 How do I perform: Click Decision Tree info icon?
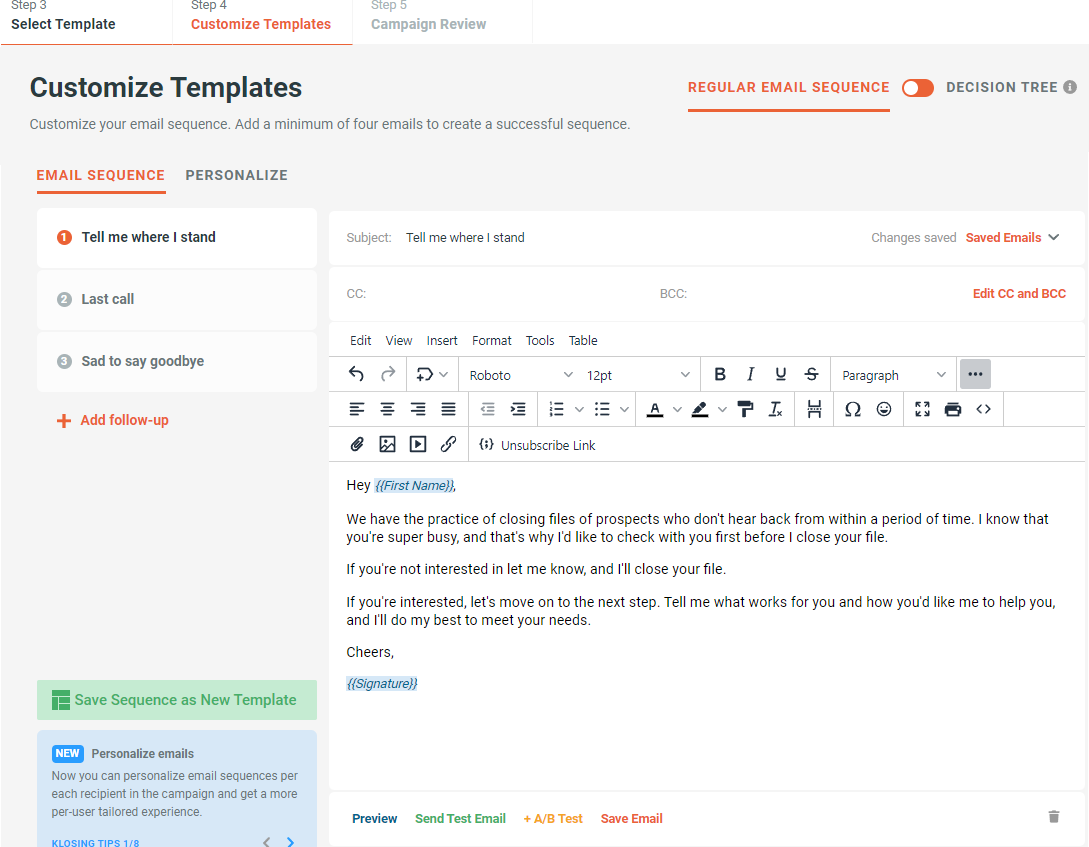[x=1070, y=87]
